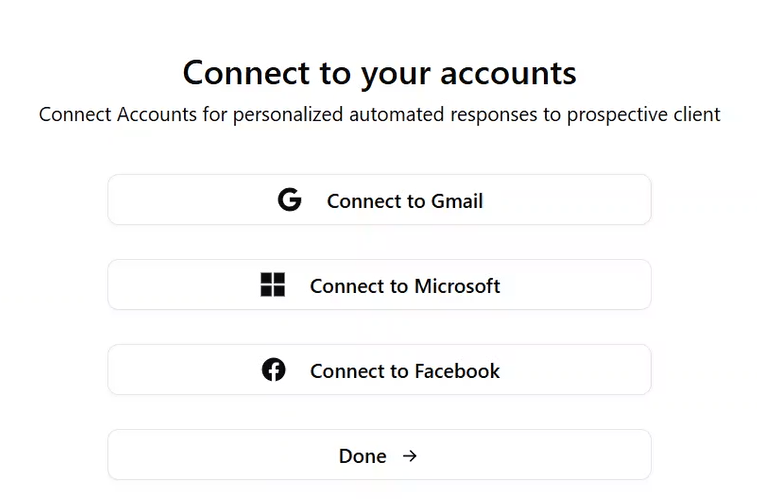Click the Google "G" logo icon
The height and width of the screenshot is (499, 757).
(290, 200)
